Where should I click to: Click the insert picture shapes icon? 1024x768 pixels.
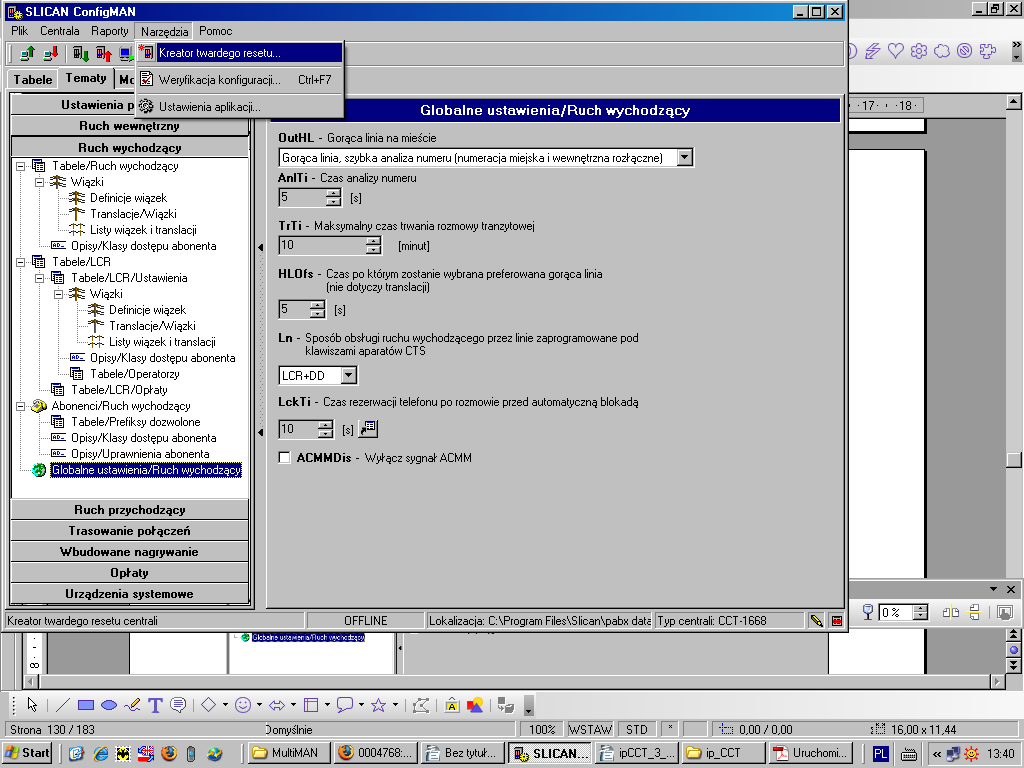[x=475, y=705]
